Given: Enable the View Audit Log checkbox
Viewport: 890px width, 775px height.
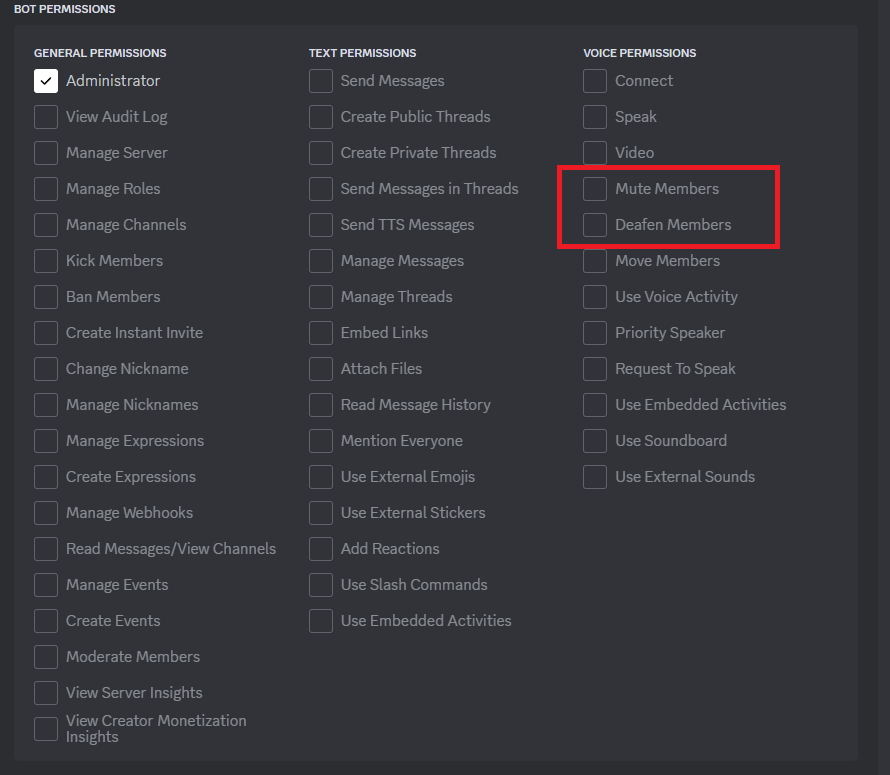Looking at the screenshot, I should click(x=46, y=117).
